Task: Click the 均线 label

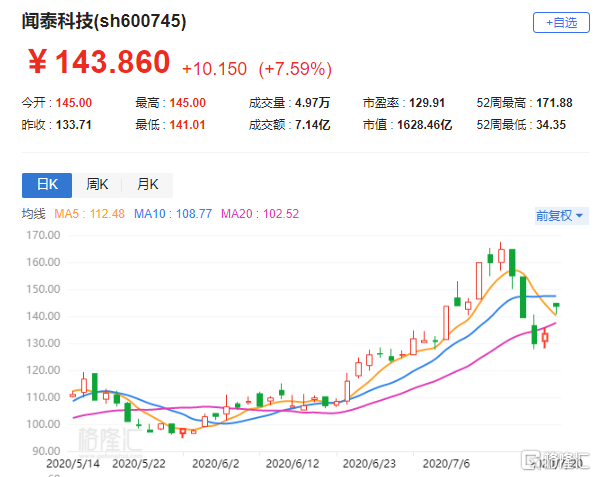Action: (x=33, y=214)
